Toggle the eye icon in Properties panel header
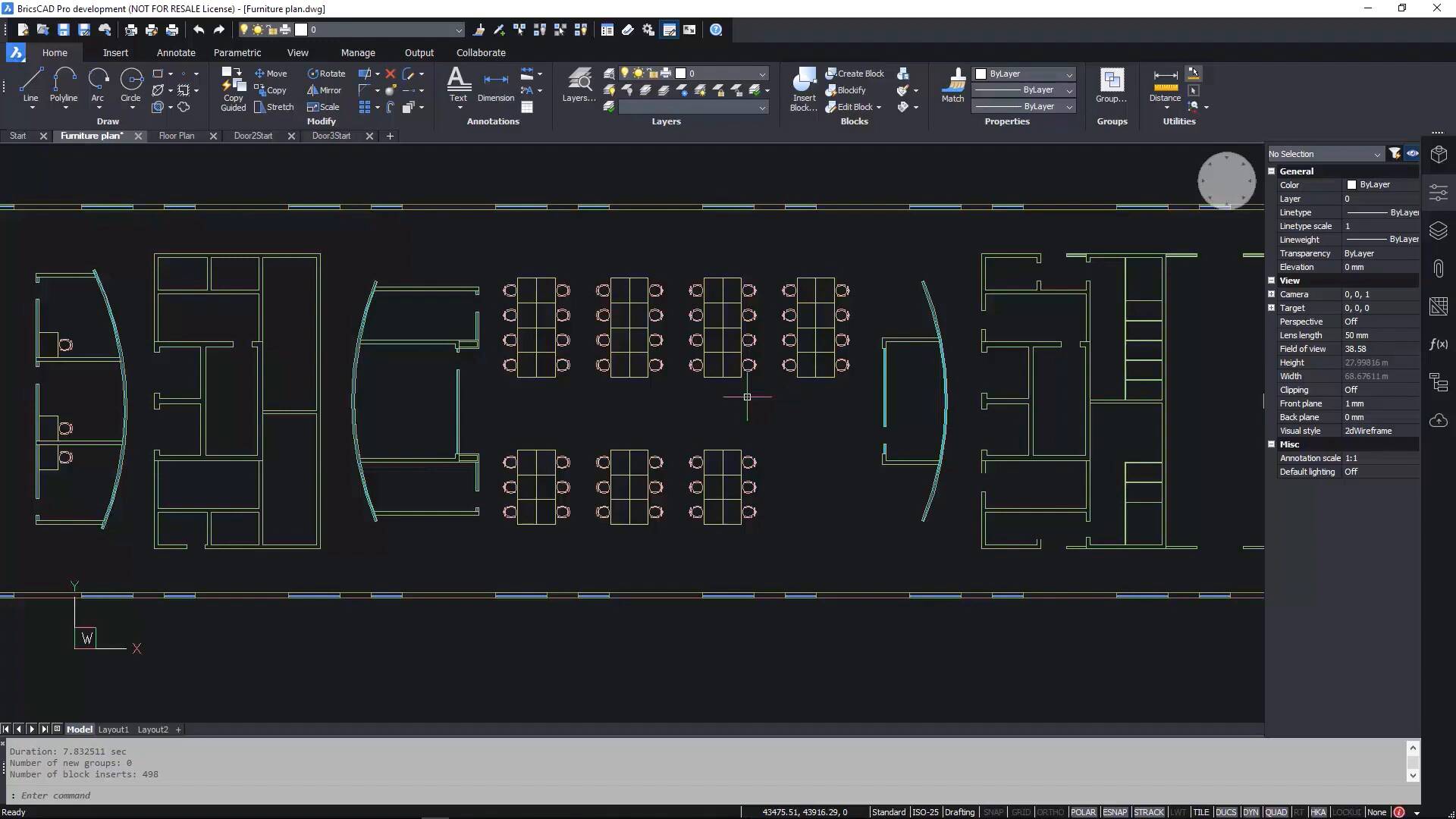 pyautogui.click(x=1412, y=154)
